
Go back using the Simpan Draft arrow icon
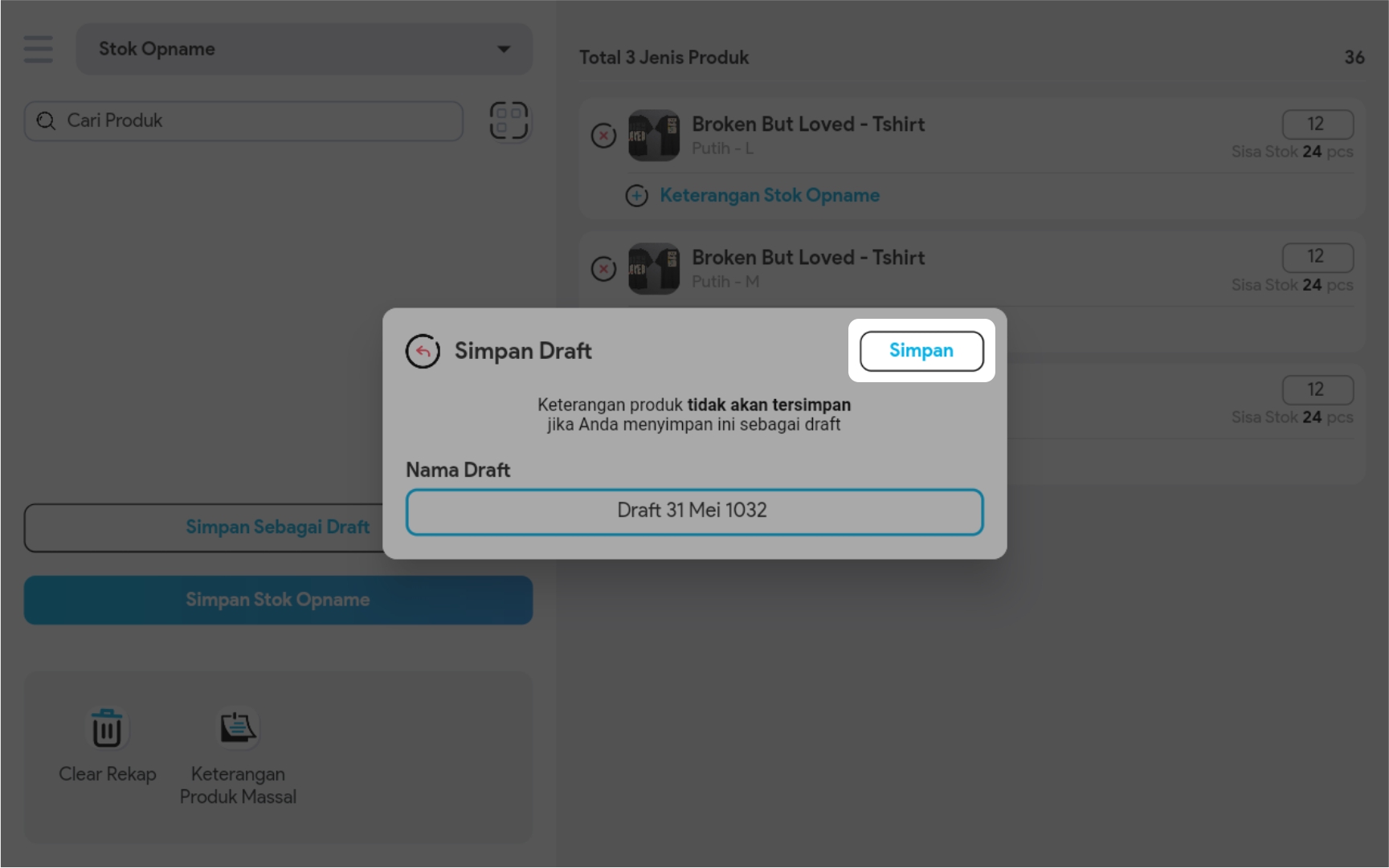423,351
